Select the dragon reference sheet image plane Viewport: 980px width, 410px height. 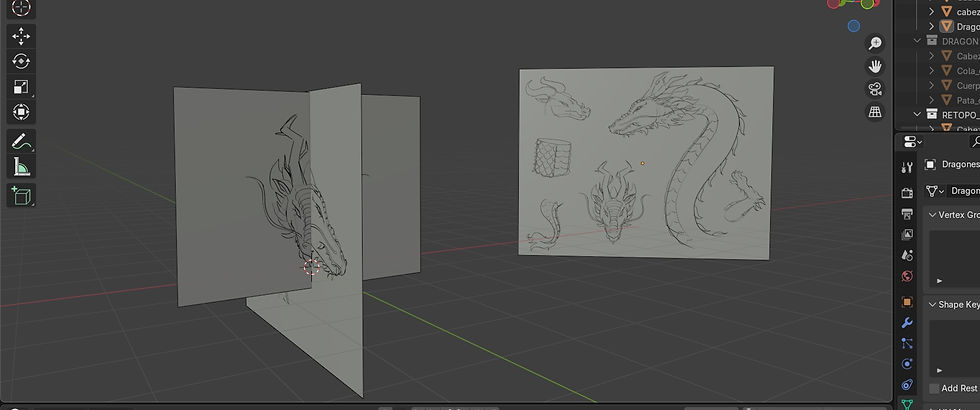point(646,162)
